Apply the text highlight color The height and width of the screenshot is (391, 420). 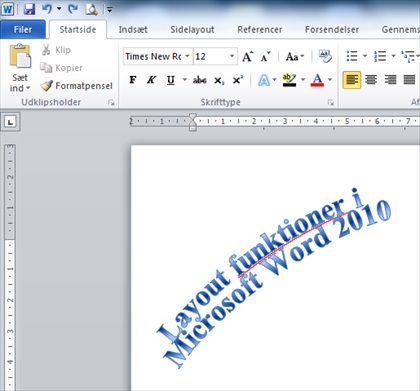[x=289, y=80]
